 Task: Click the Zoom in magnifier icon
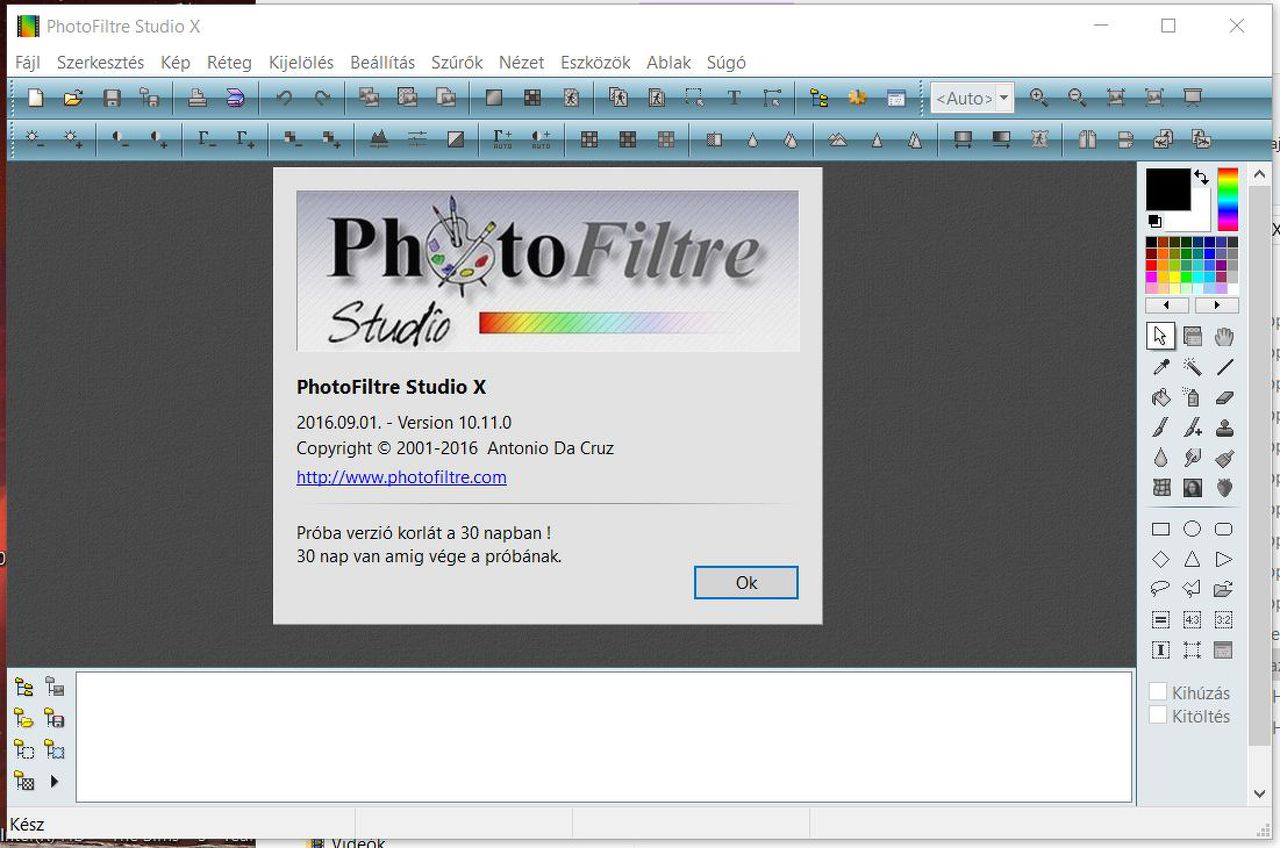[1039, 98]
